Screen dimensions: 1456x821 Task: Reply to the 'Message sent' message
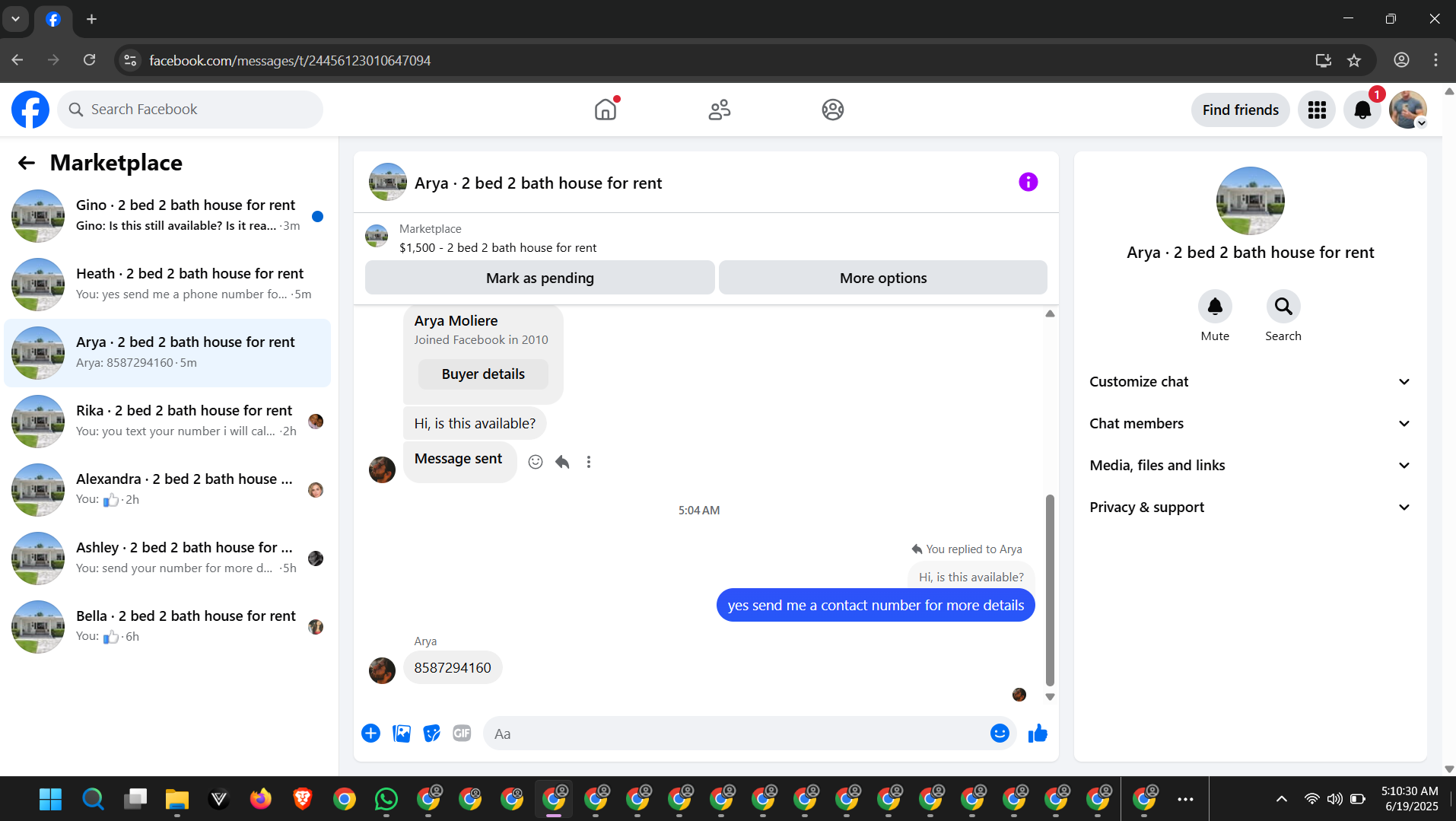click(562, 462)
